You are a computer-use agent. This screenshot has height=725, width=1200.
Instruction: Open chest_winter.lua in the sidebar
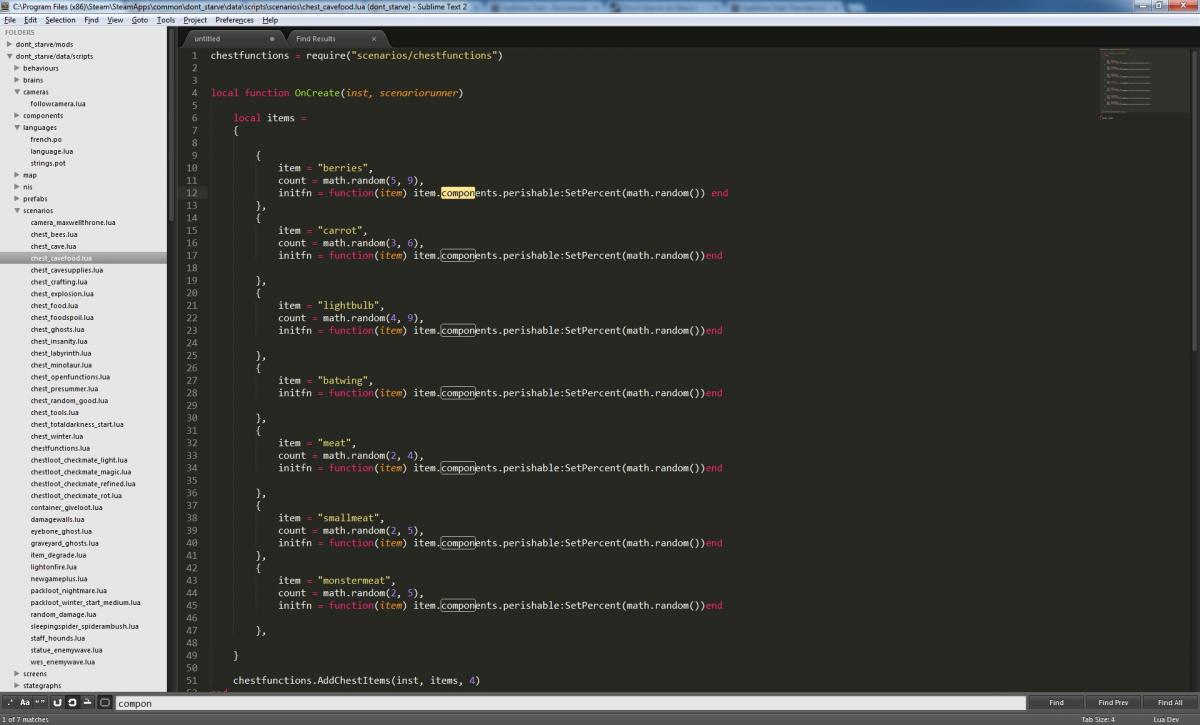[57, 436]
